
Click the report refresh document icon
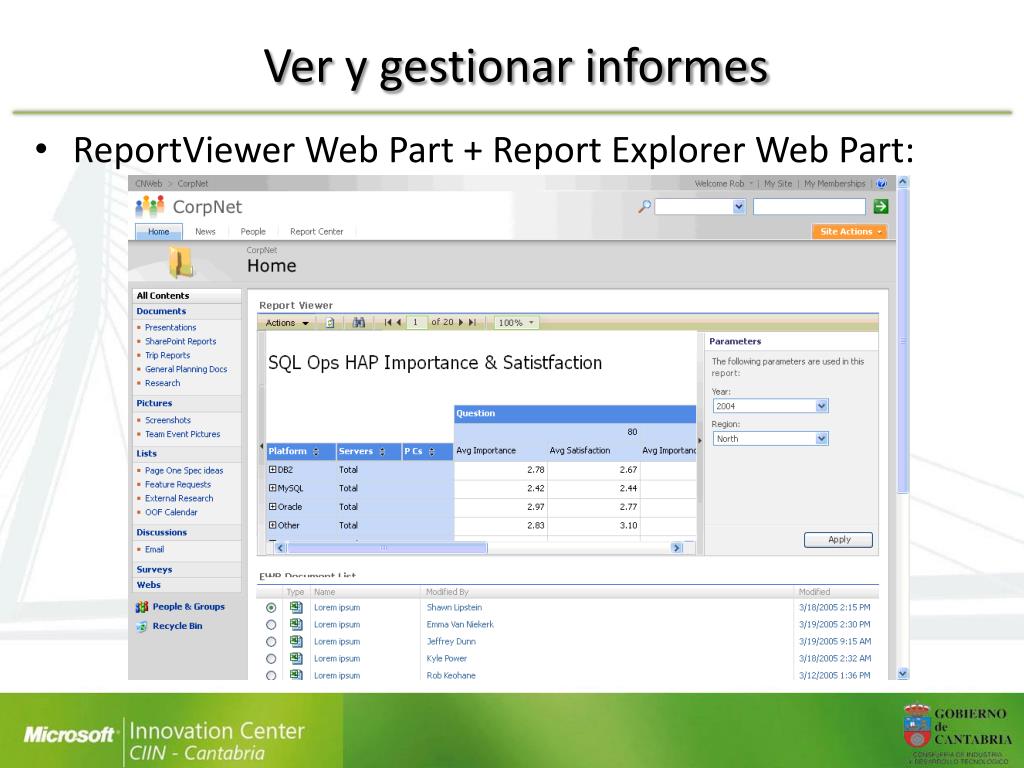(330, 323)
